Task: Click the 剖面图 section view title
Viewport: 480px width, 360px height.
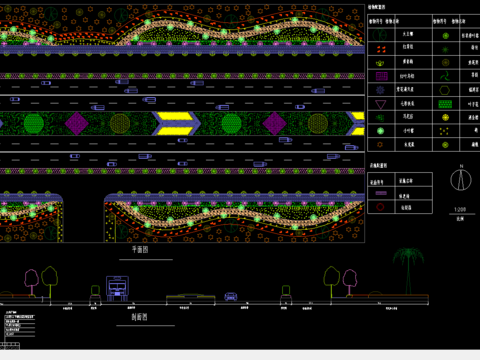Action: point(139,317)
